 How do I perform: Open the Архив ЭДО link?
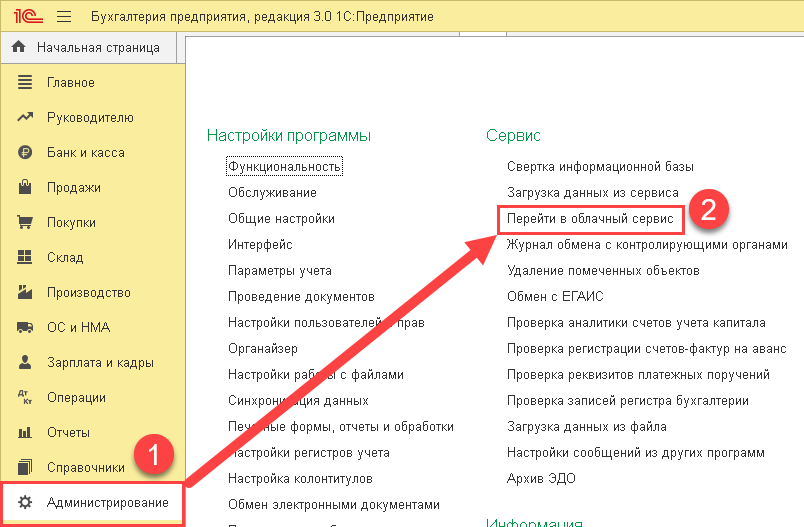tap(541, 479)
